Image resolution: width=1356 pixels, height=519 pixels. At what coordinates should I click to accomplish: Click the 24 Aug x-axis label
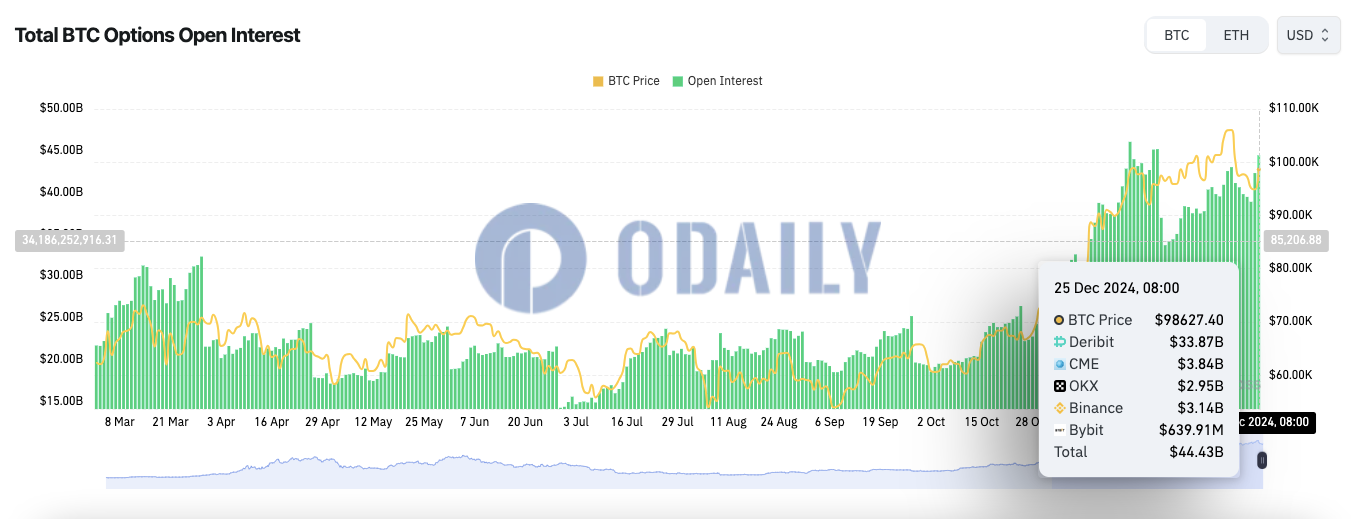(x=778, y=422)
